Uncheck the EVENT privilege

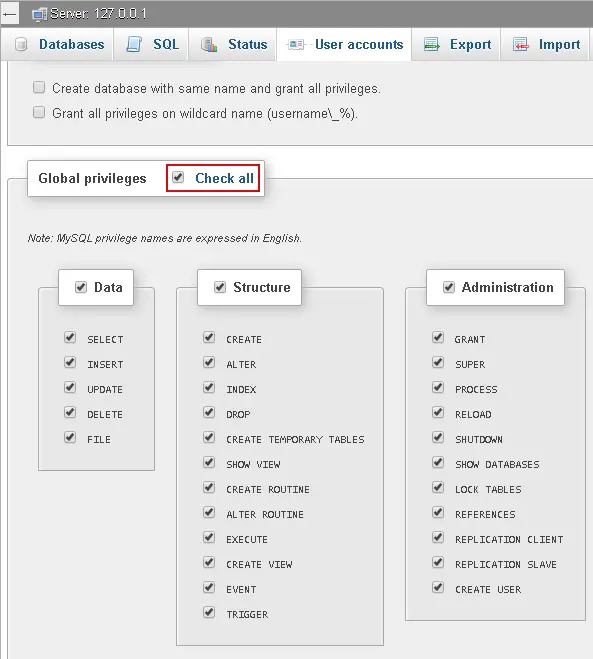point(209,587)
